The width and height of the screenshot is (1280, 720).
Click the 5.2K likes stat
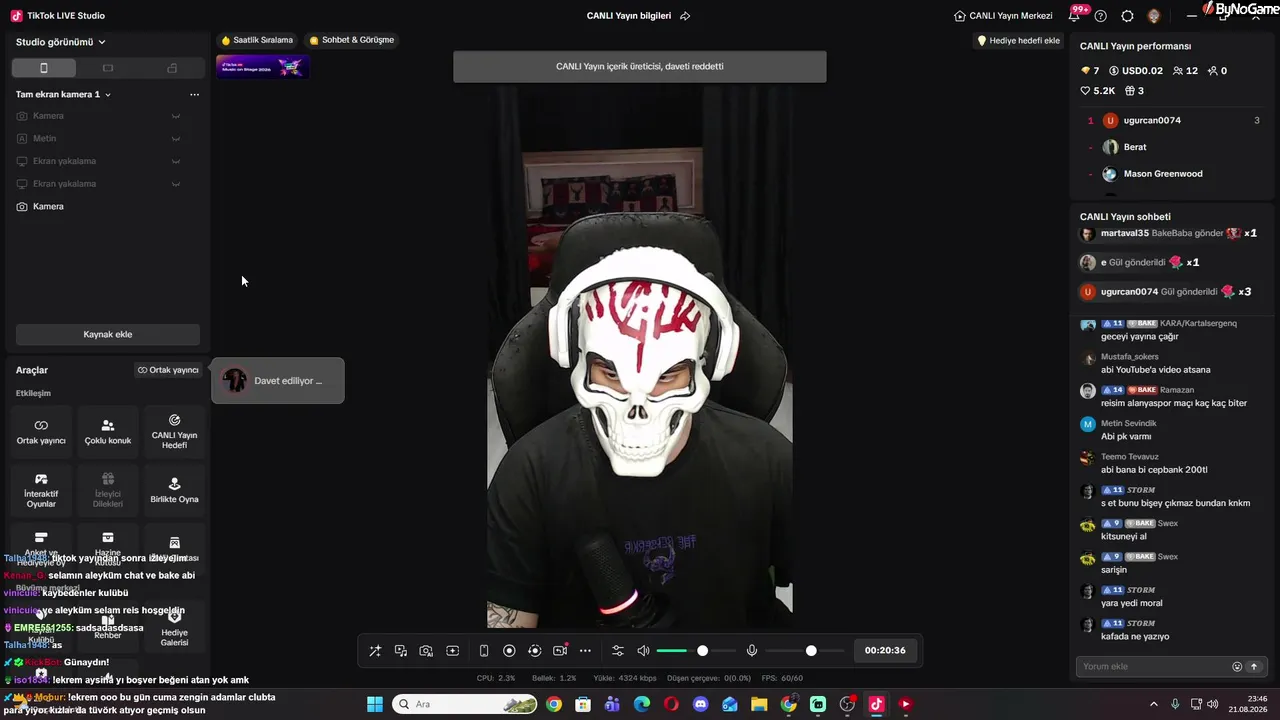coord(1097,91)
